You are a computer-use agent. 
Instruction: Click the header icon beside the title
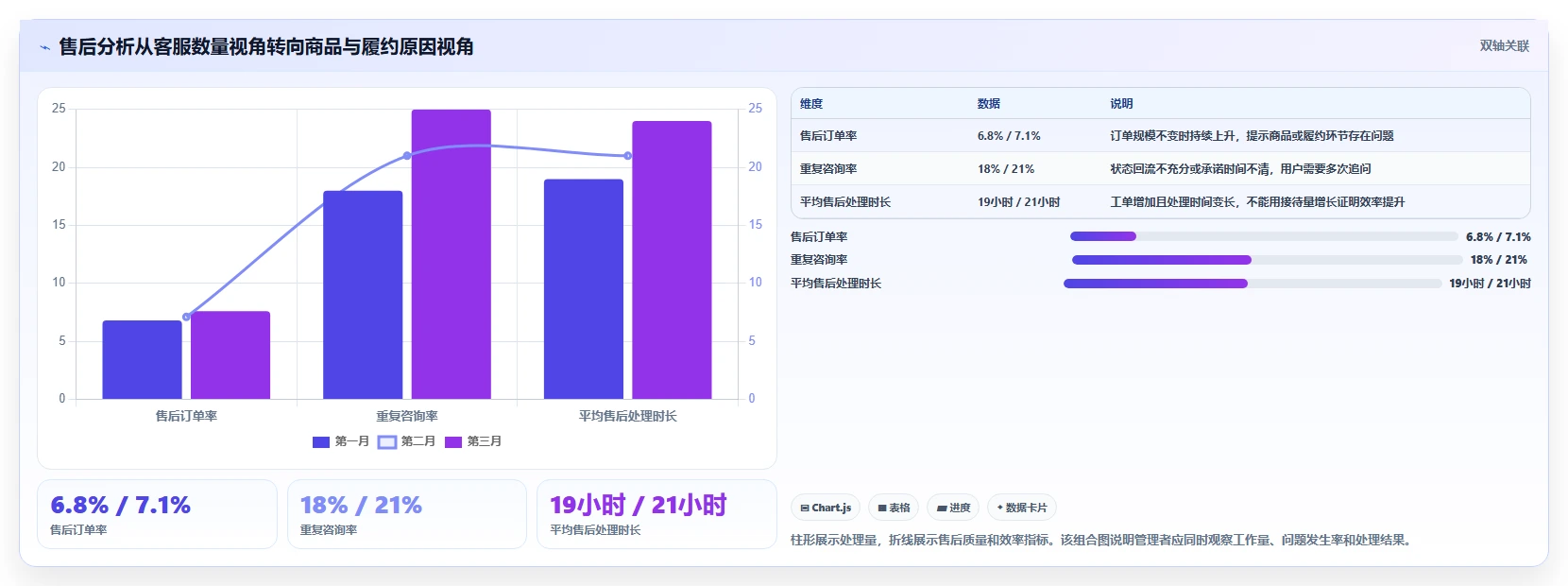pyautogui.click(x=44, y=47)
